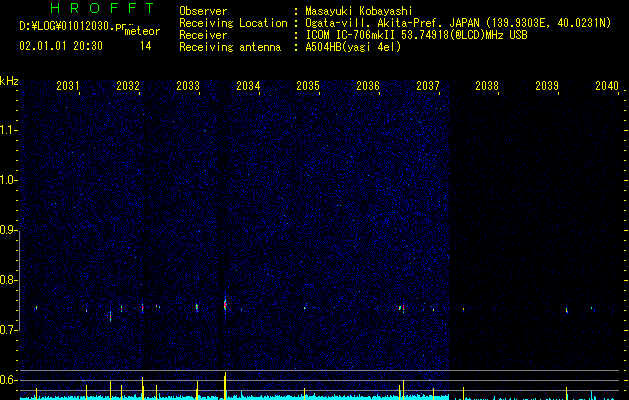Click the observer name Masayuki Kobayashi

coord(359,11)
